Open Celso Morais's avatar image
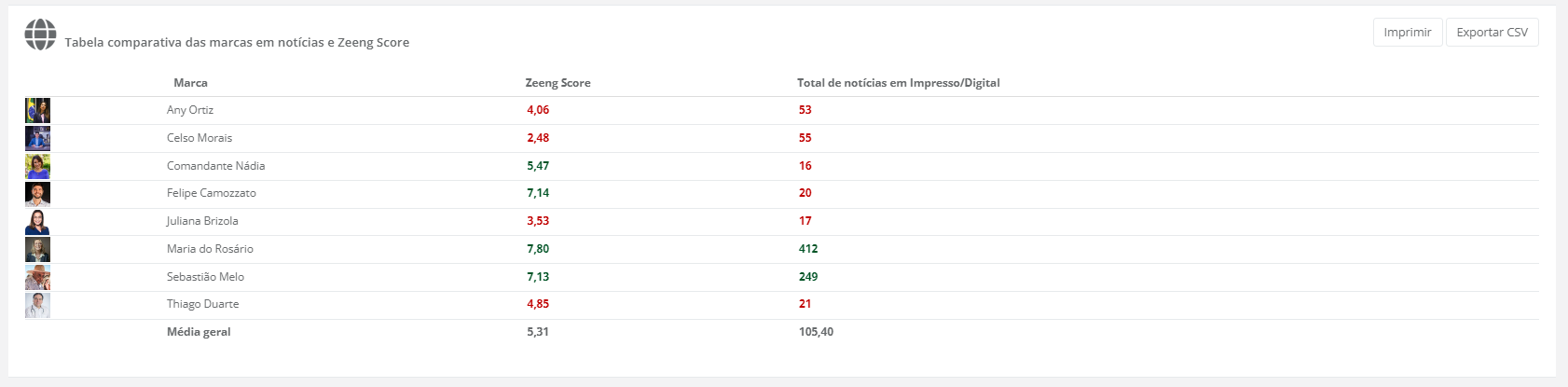Screen dimensions: 1568x387 (x=37, y=139)
